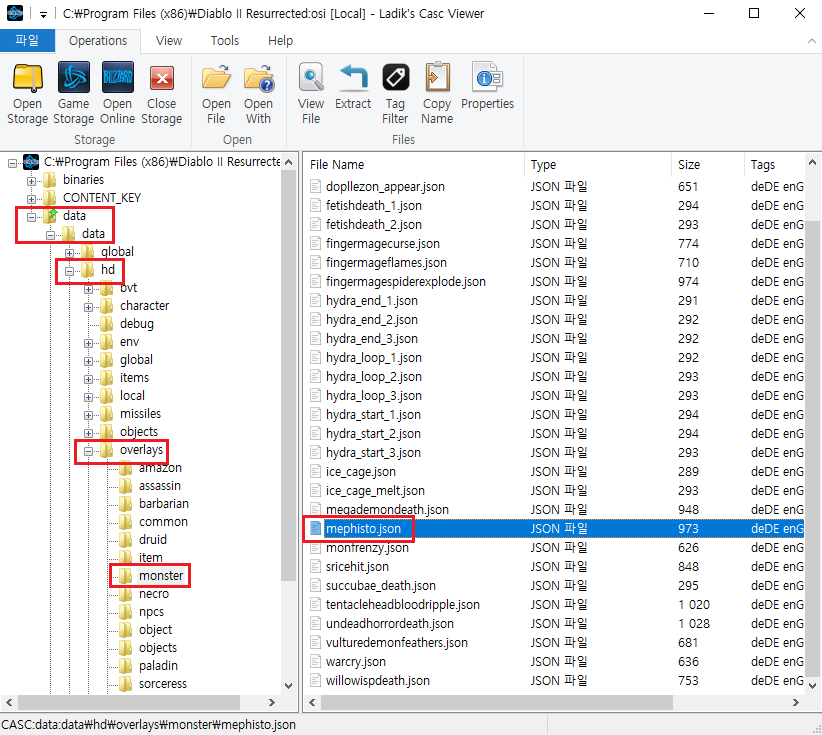Expand the CONTENT_KEY folder node
The image size is (822, 735).
pos(31,199)
